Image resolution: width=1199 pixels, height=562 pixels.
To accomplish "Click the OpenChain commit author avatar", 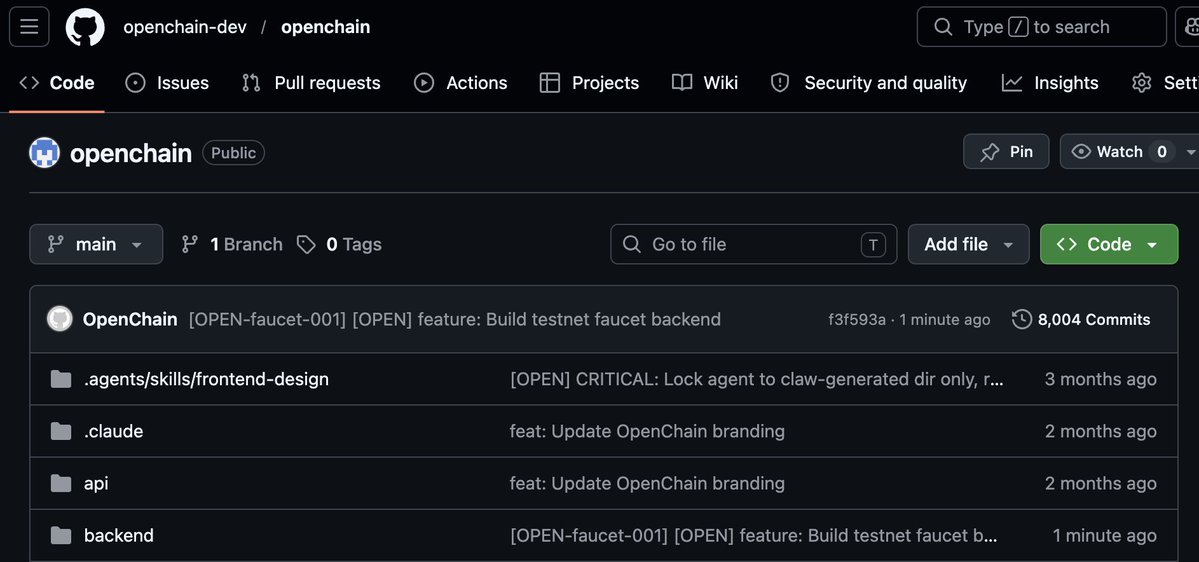I will [60, 319].
